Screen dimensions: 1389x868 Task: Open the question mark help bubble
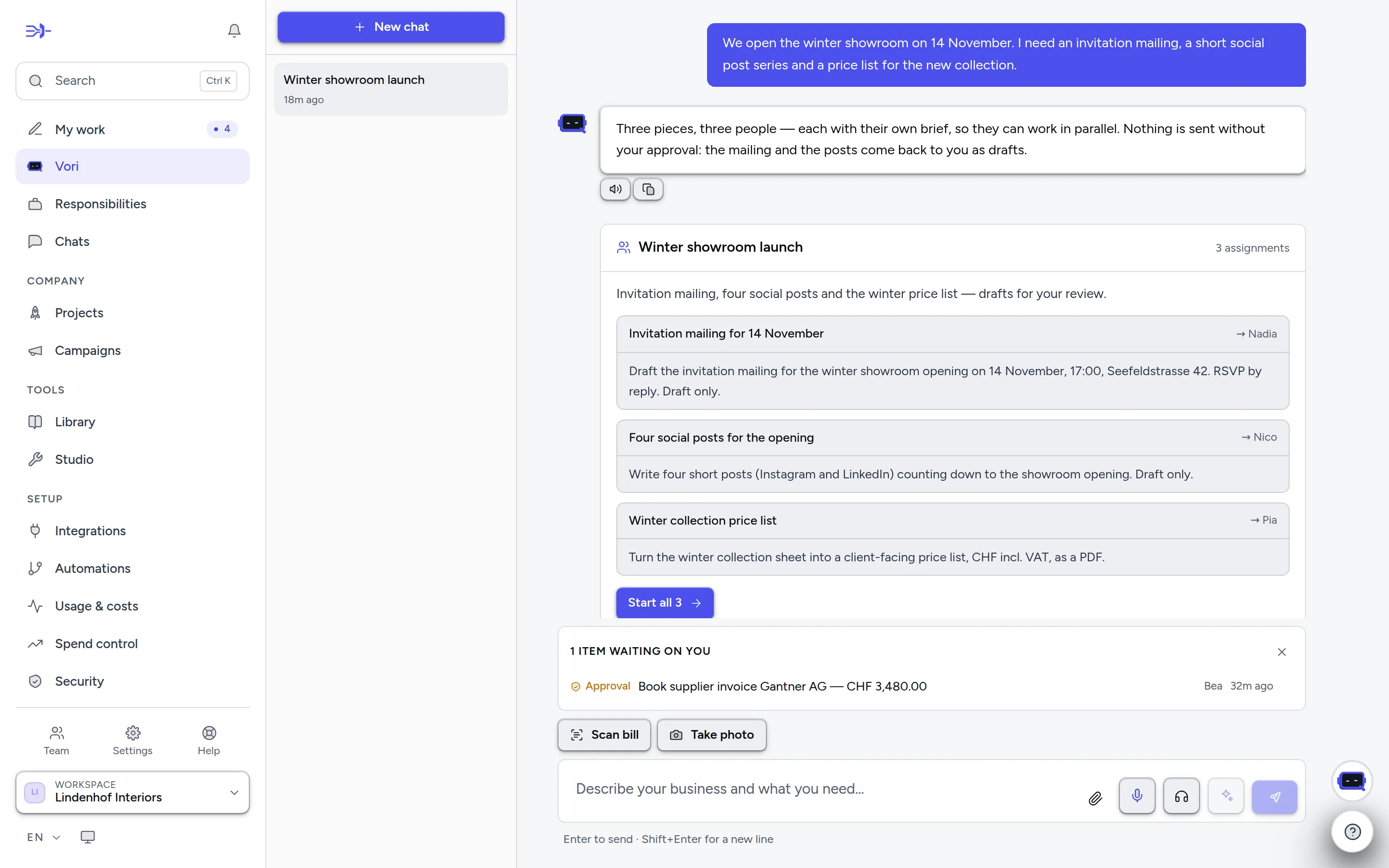click(1352, 831)
